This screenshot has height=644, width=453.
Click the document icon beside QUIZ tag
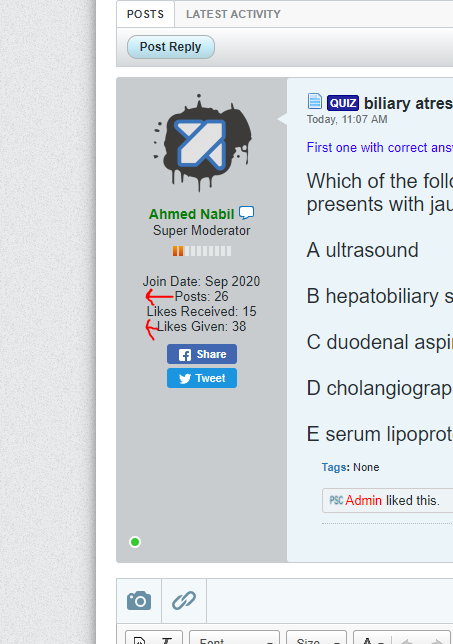[x=315, y=101]
